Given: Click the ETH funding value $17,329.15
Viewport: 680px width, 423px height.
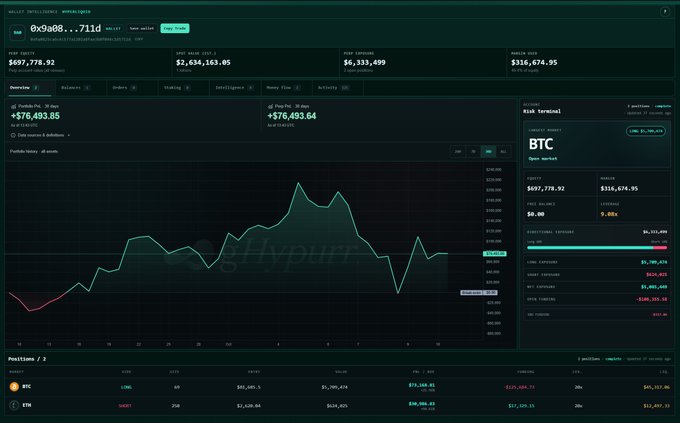Looking at the screenshot, I should tap(521, 406).
